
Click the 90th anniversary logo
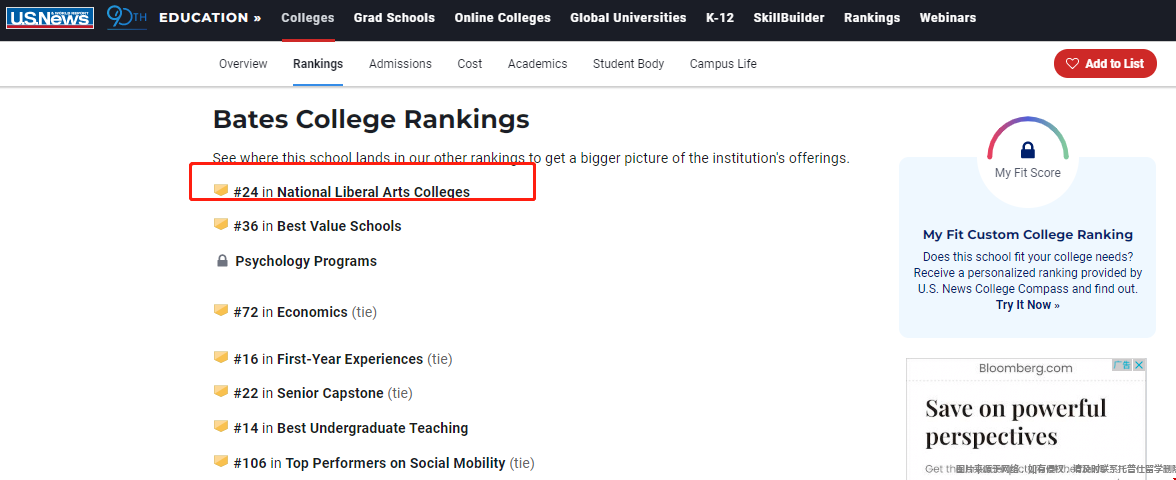coord(126,17)
